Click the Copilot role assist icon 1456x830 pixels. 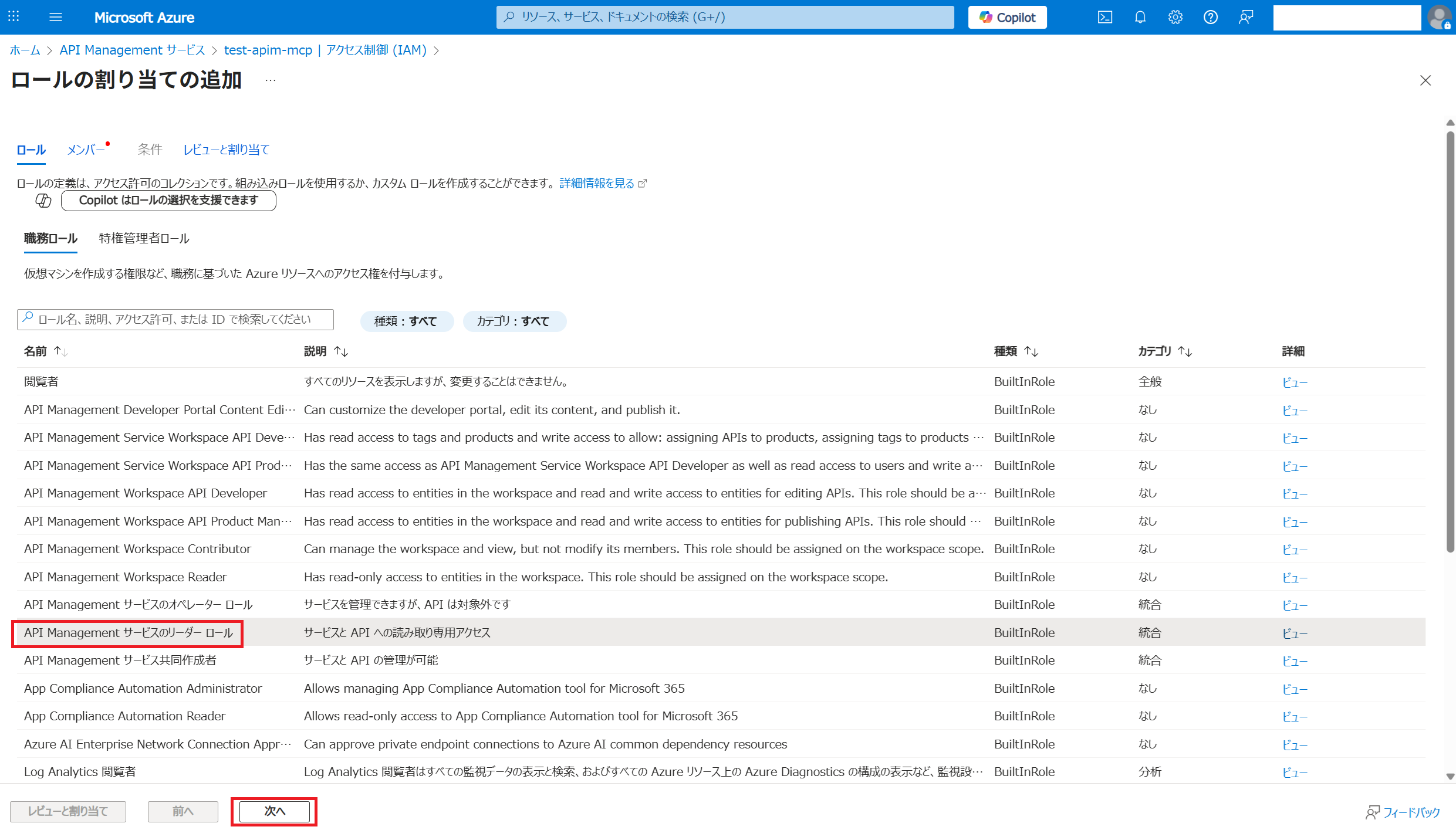coord(43,201)
